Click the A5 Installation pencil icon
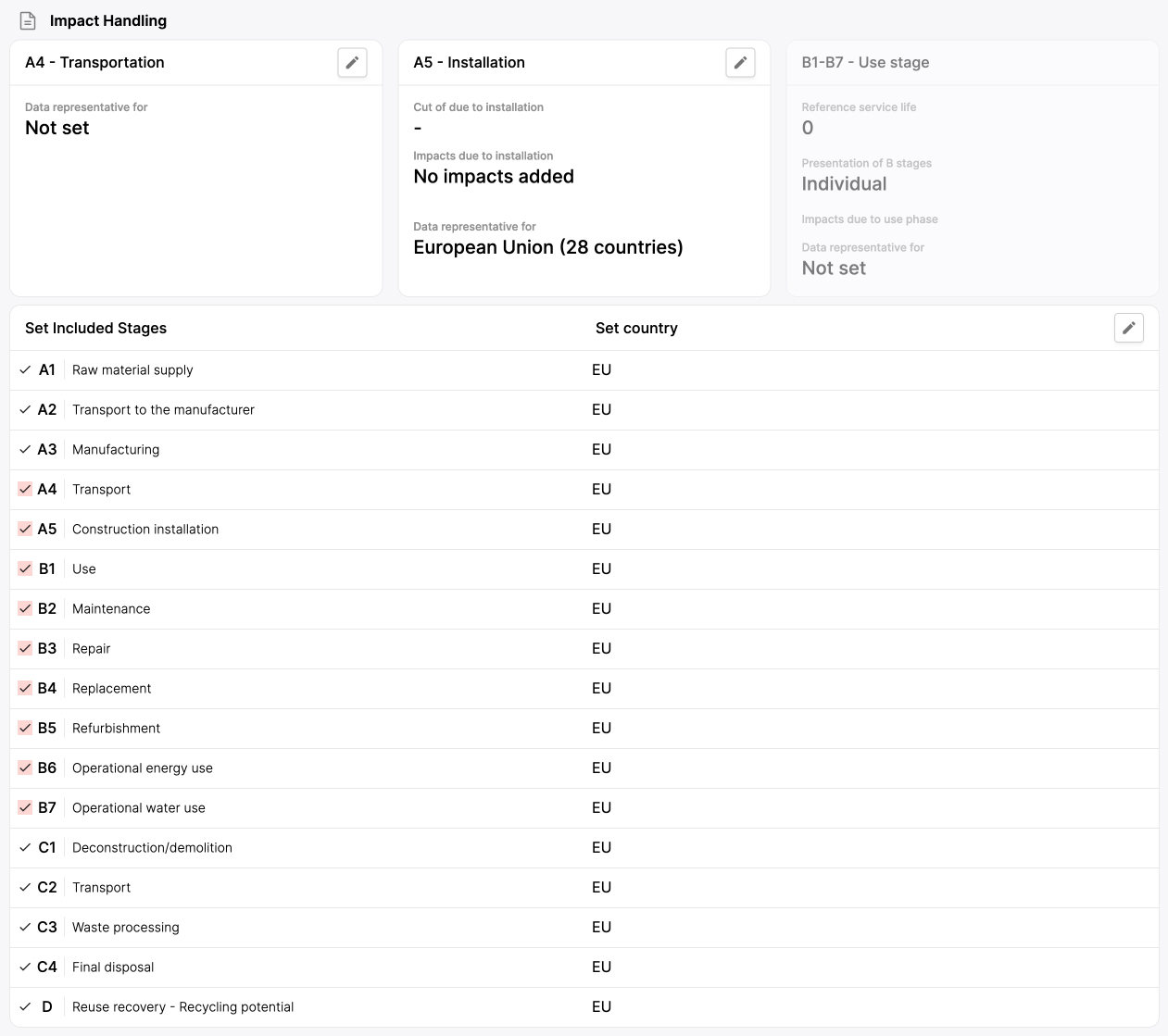 click(740, 63)
